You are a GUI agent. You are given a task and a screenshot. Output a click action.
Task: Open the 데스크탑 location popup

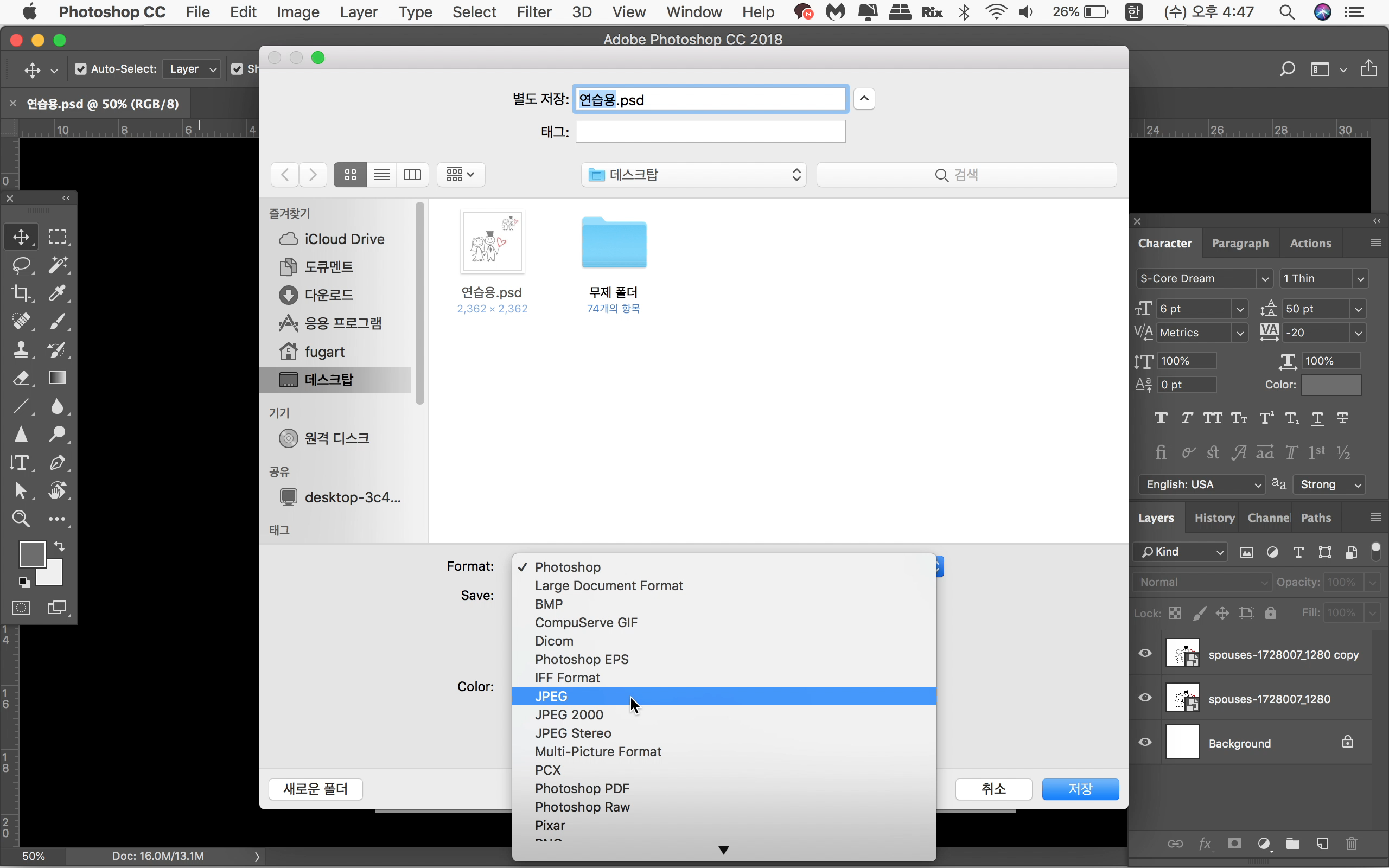click(693, 175)
